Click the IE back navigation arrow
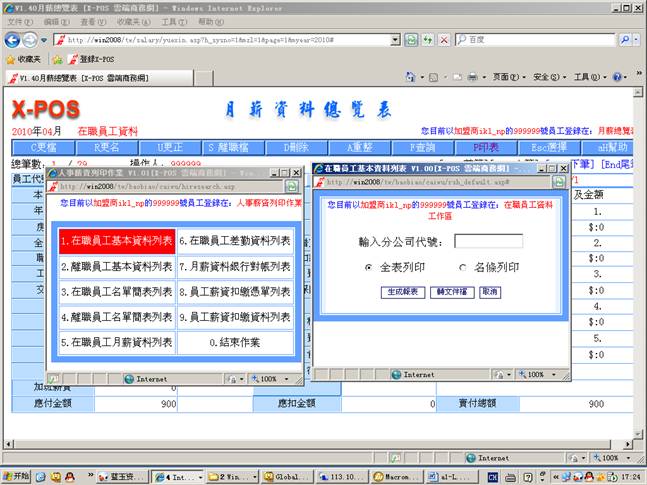 point(13,39)
